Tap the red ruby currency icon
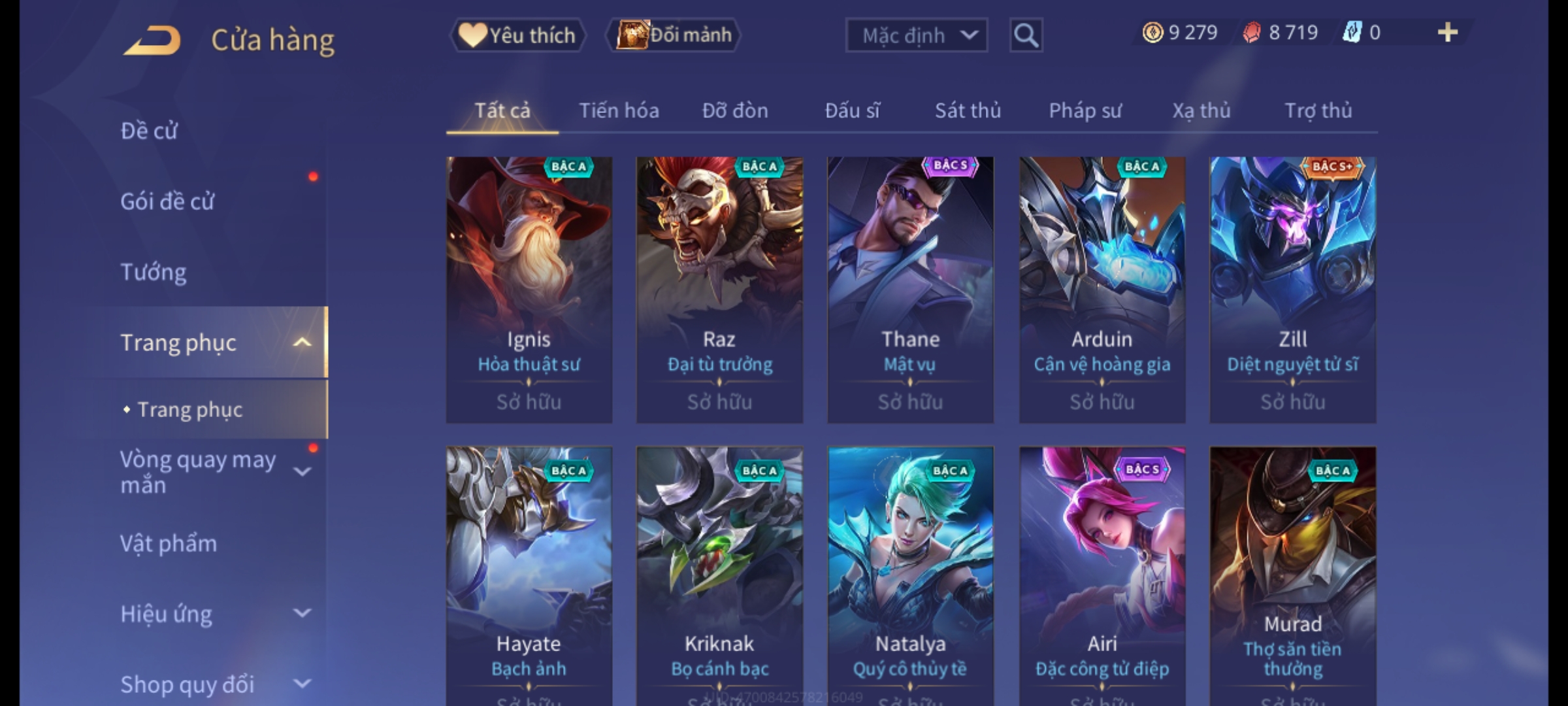This screenshot has width=1568, height=706. (1252, 33)
